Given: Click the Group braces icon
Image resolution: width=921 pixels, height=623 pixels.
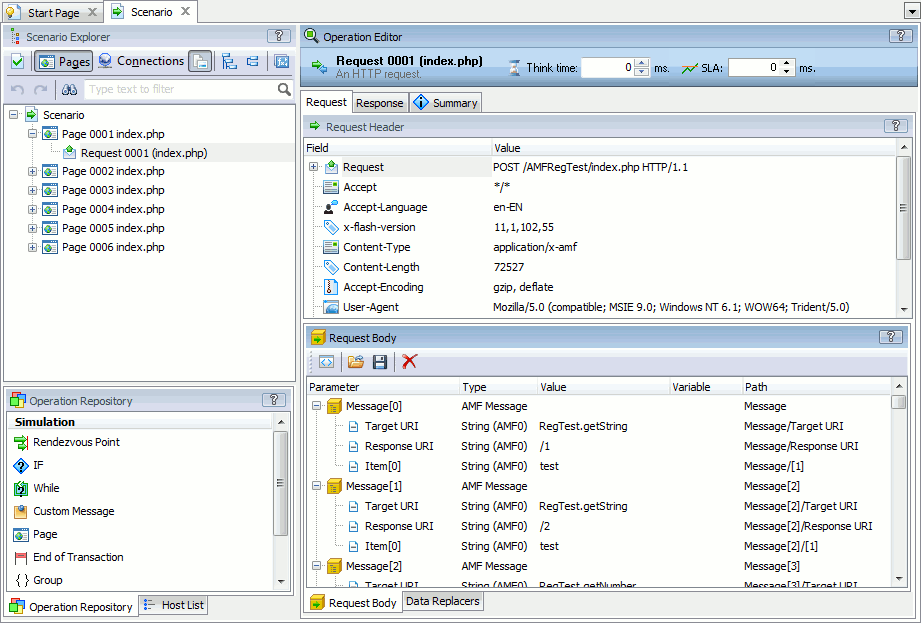Looking at the screenshot, I should tap(22, 580).
